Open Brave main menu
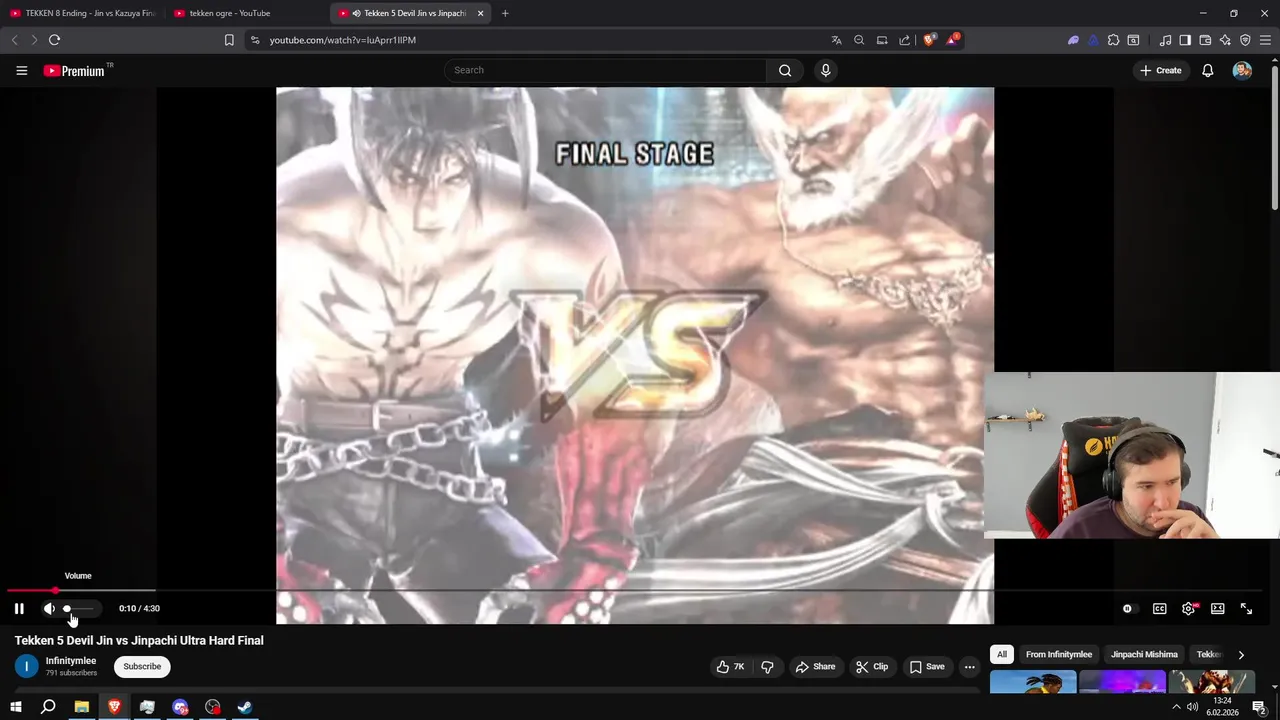Viewport: 1280px width, 720px height. 1265,40
